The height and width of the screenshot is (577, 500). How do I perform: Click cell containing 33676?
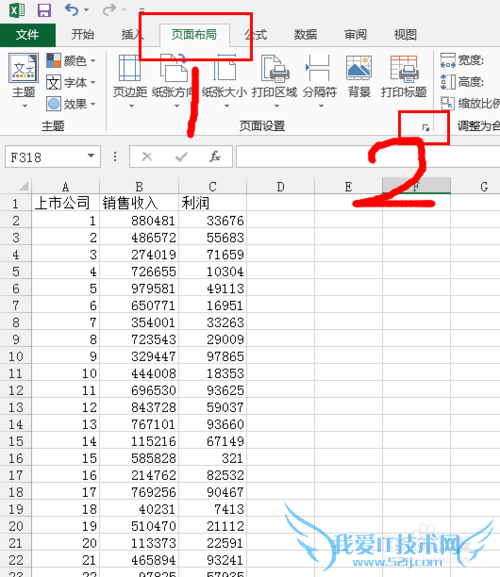(213, 220)
